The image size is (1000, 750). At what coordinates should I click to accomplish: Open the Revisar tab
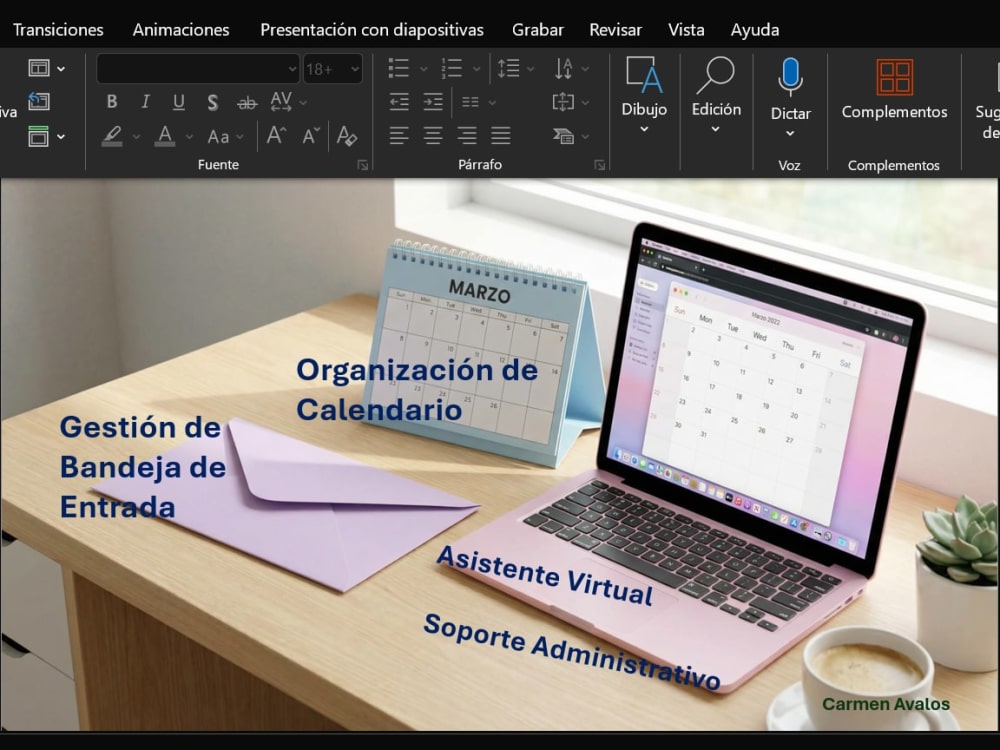pyautogui.click(x=615, y=30)
